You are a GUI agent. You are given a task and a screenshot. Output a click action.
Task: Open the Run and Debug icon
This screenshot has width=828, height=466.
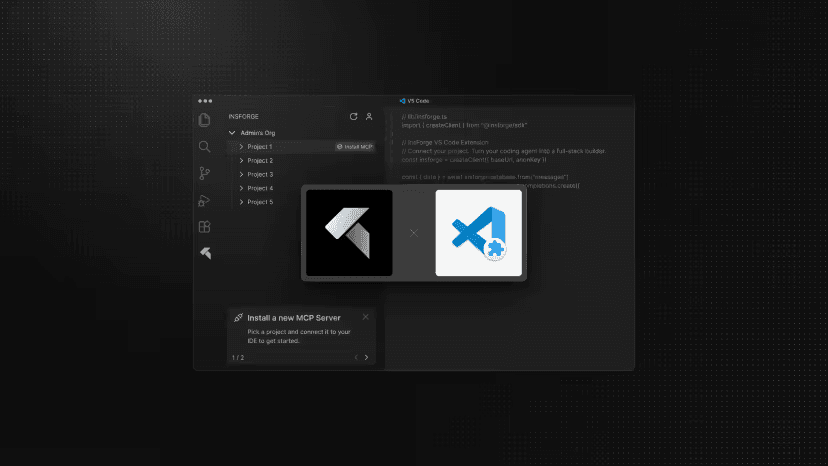point(204,200)
